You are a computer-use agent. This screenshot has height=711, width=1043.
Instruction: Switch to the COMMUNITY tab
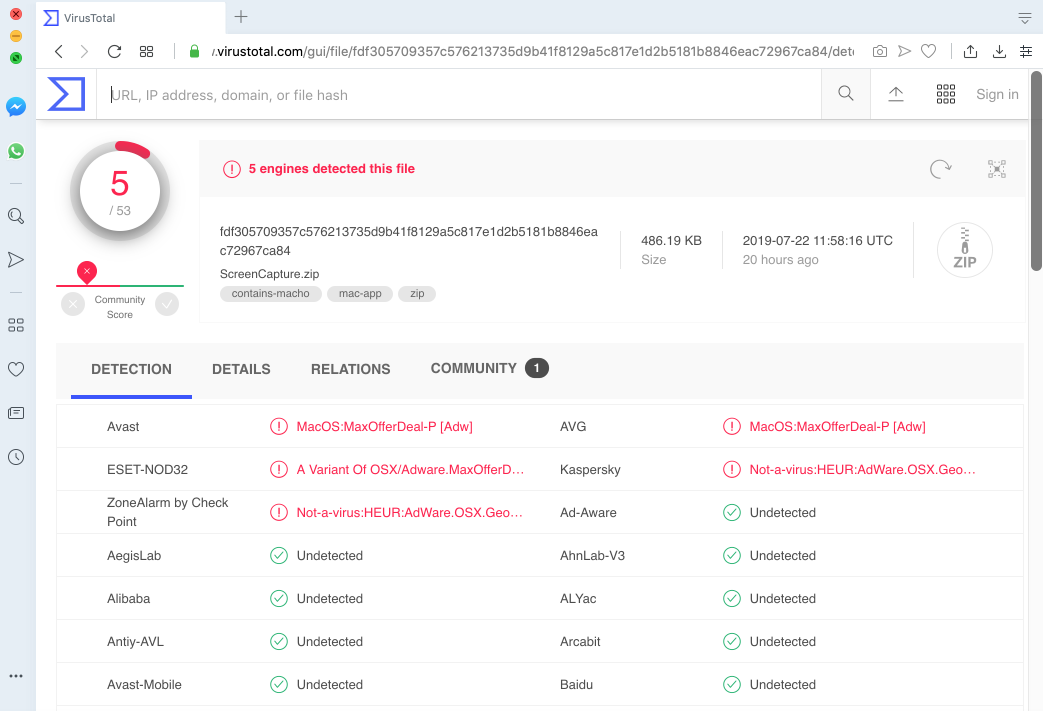coord(490,368)
